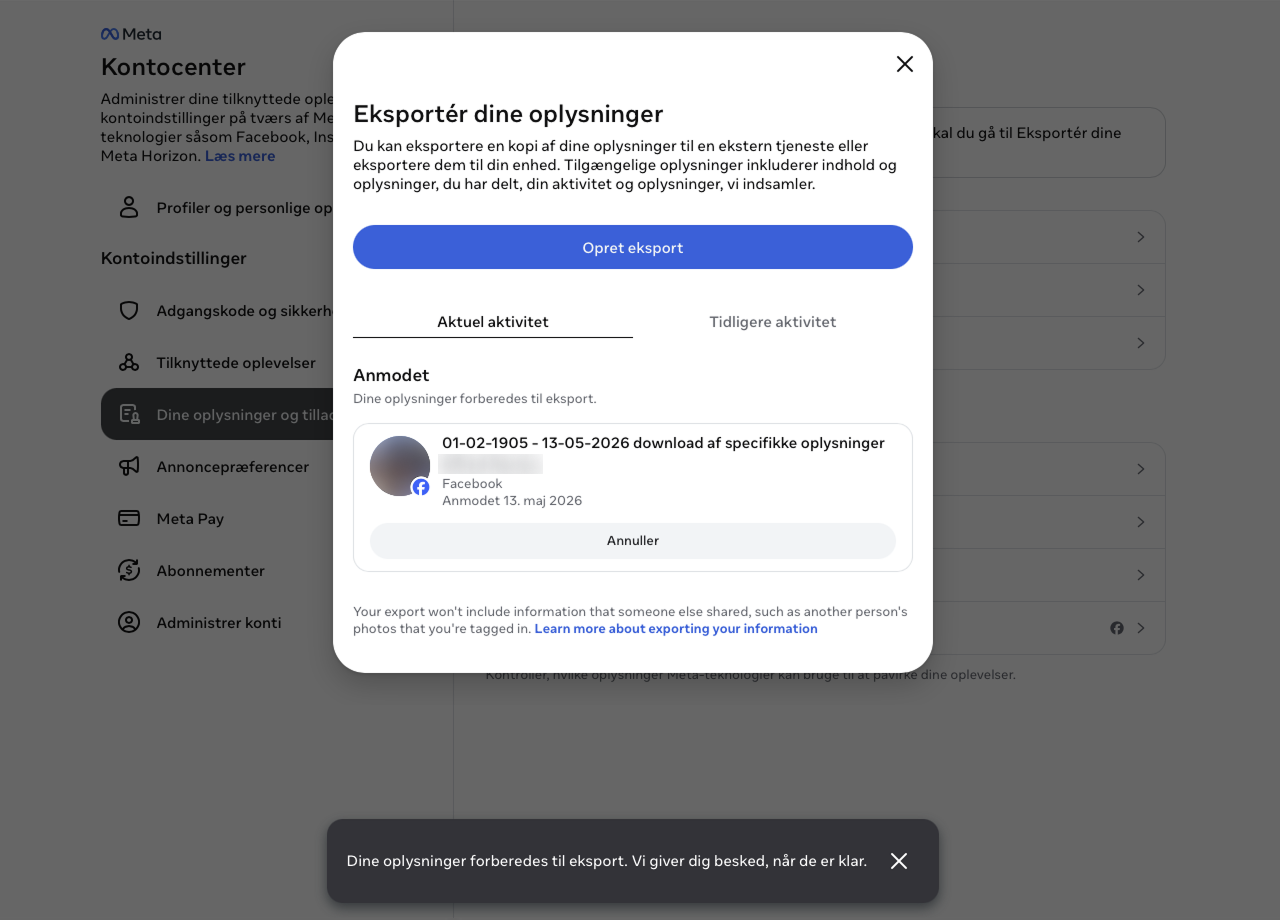Open the Læs mere link
This screenshot has height=920, width=1280.
click(x=240, y=156)
